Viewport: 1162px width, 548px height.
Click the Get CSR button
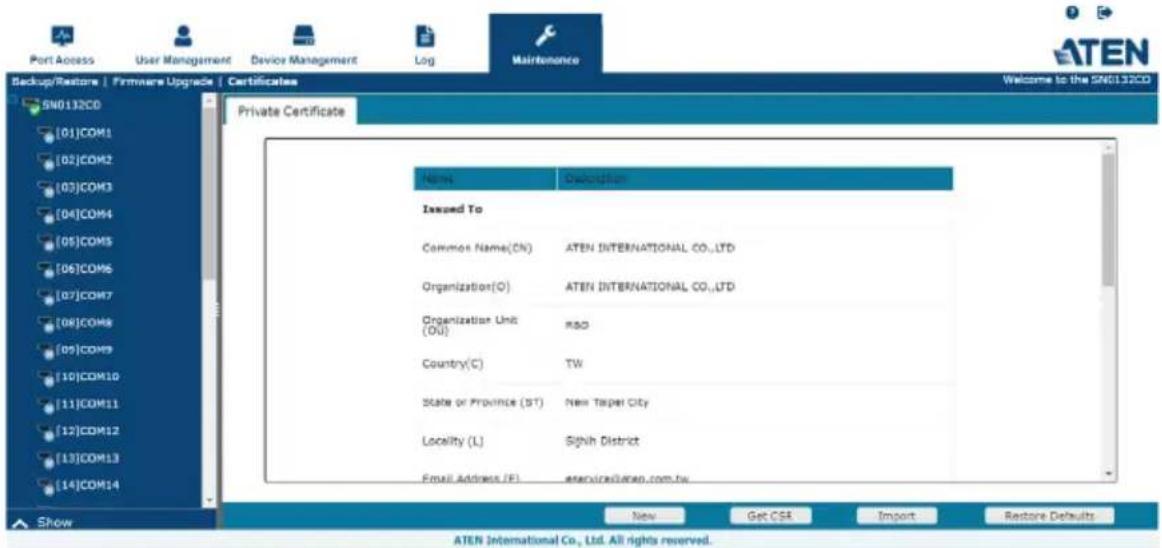coord(770,515)
